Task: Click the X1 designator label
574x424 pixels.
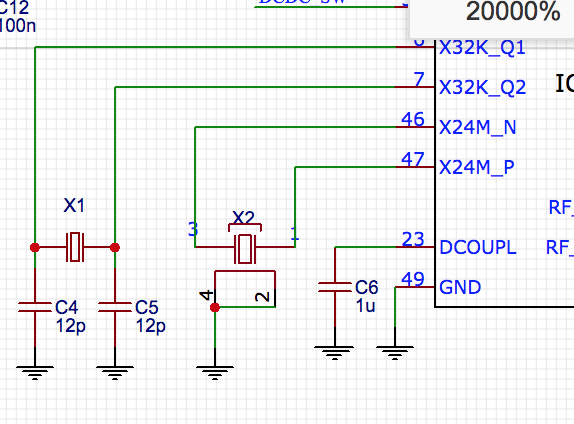Action: coord(74,205)
